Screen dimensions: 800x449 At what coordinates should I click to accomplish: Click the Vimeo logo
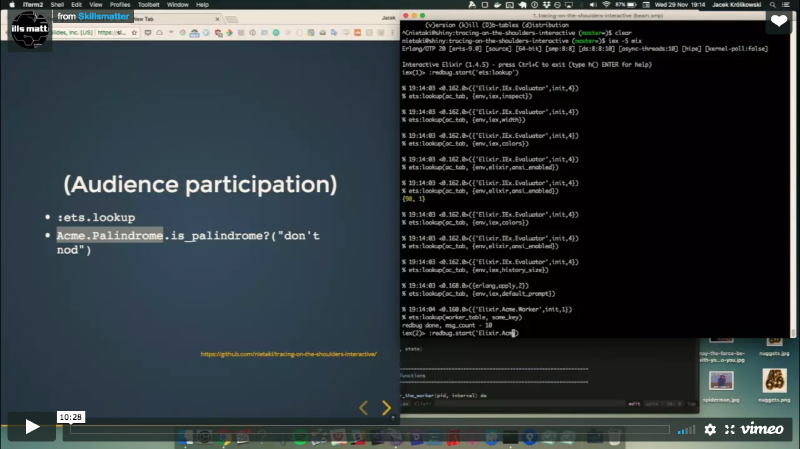[x=763, y=429]
